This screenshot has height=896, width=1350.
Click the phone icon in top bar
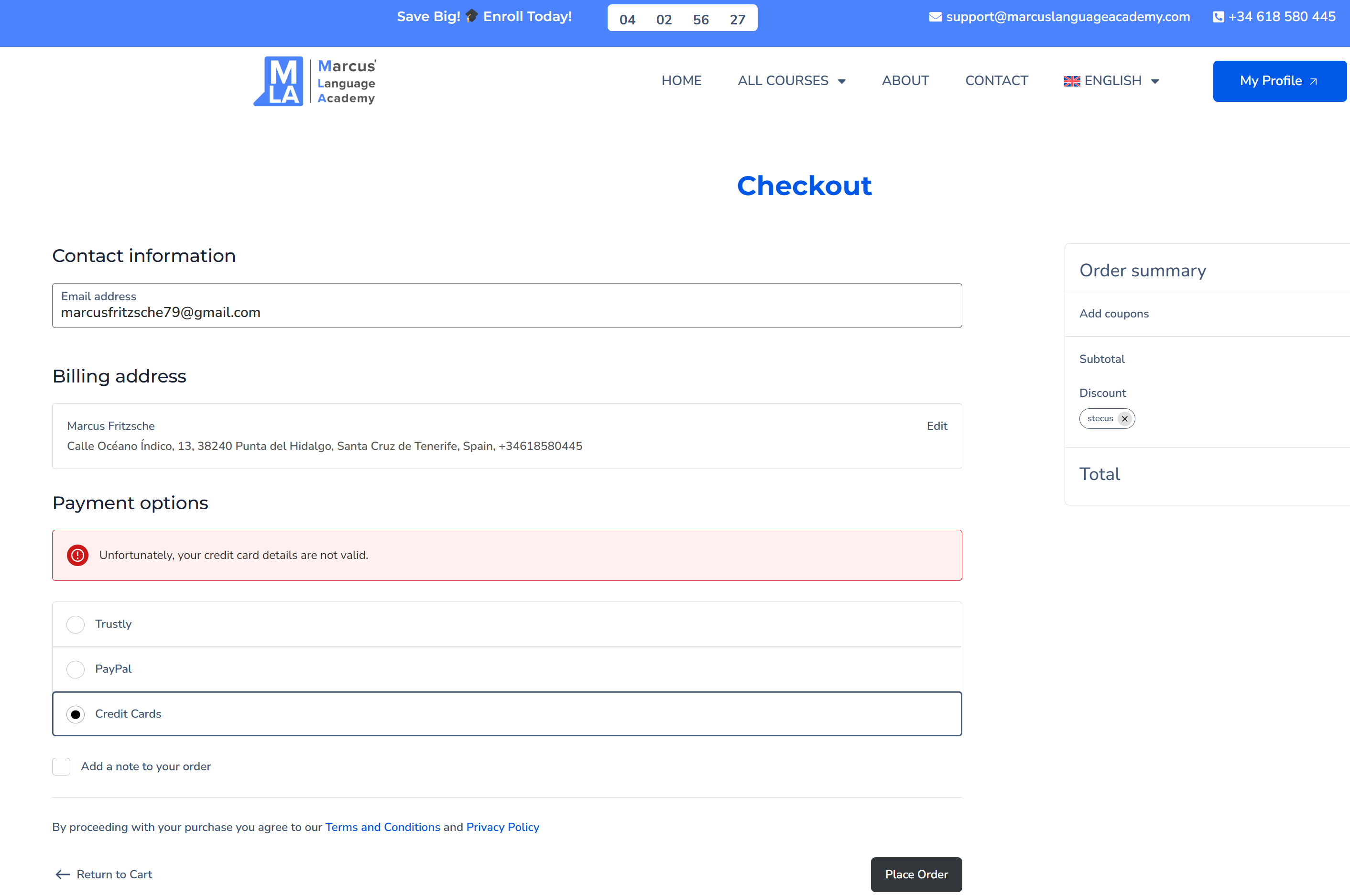(x=1218, y=17)
